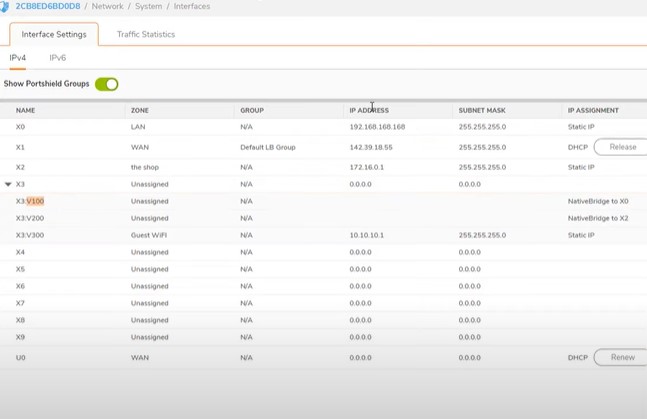Image resolution: width=647 pixels, height=419 pixels.
Task: Sort by the NAME column header
Action: pyautogui.click(x=25, y=110)
